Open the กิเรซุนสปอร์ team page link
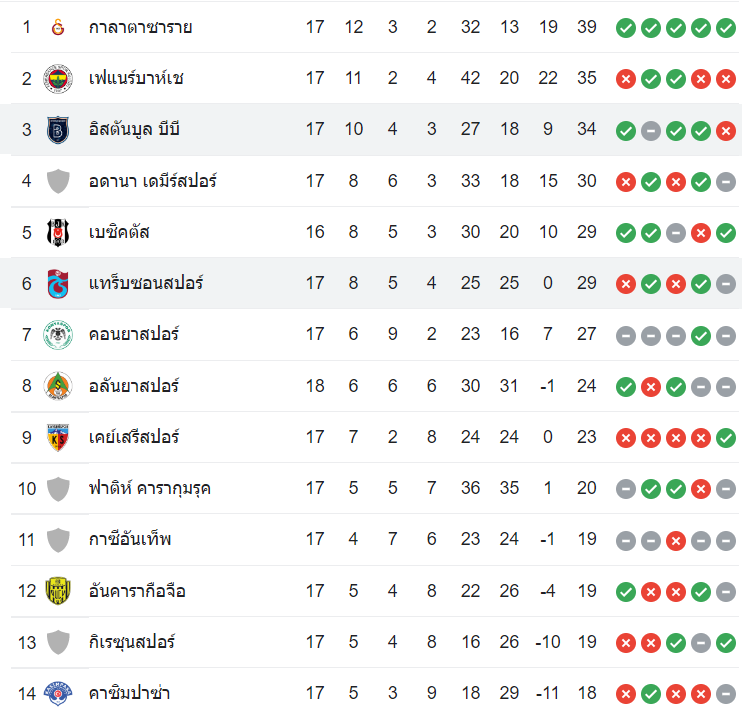 tap(134, 642)
